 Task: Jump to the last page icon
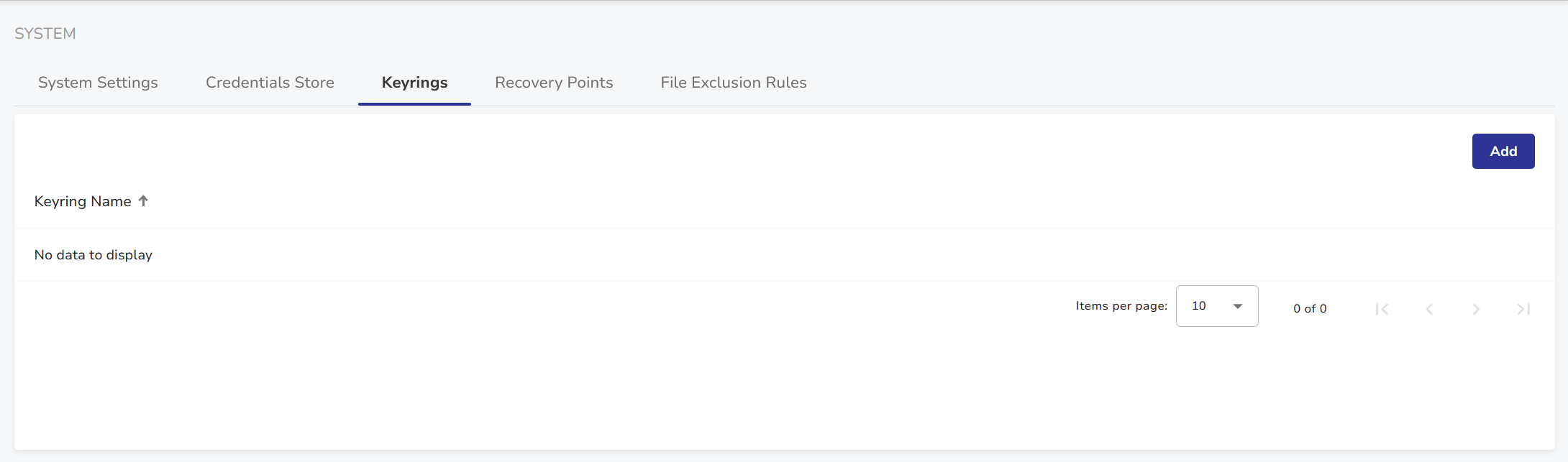[1523, 309]
